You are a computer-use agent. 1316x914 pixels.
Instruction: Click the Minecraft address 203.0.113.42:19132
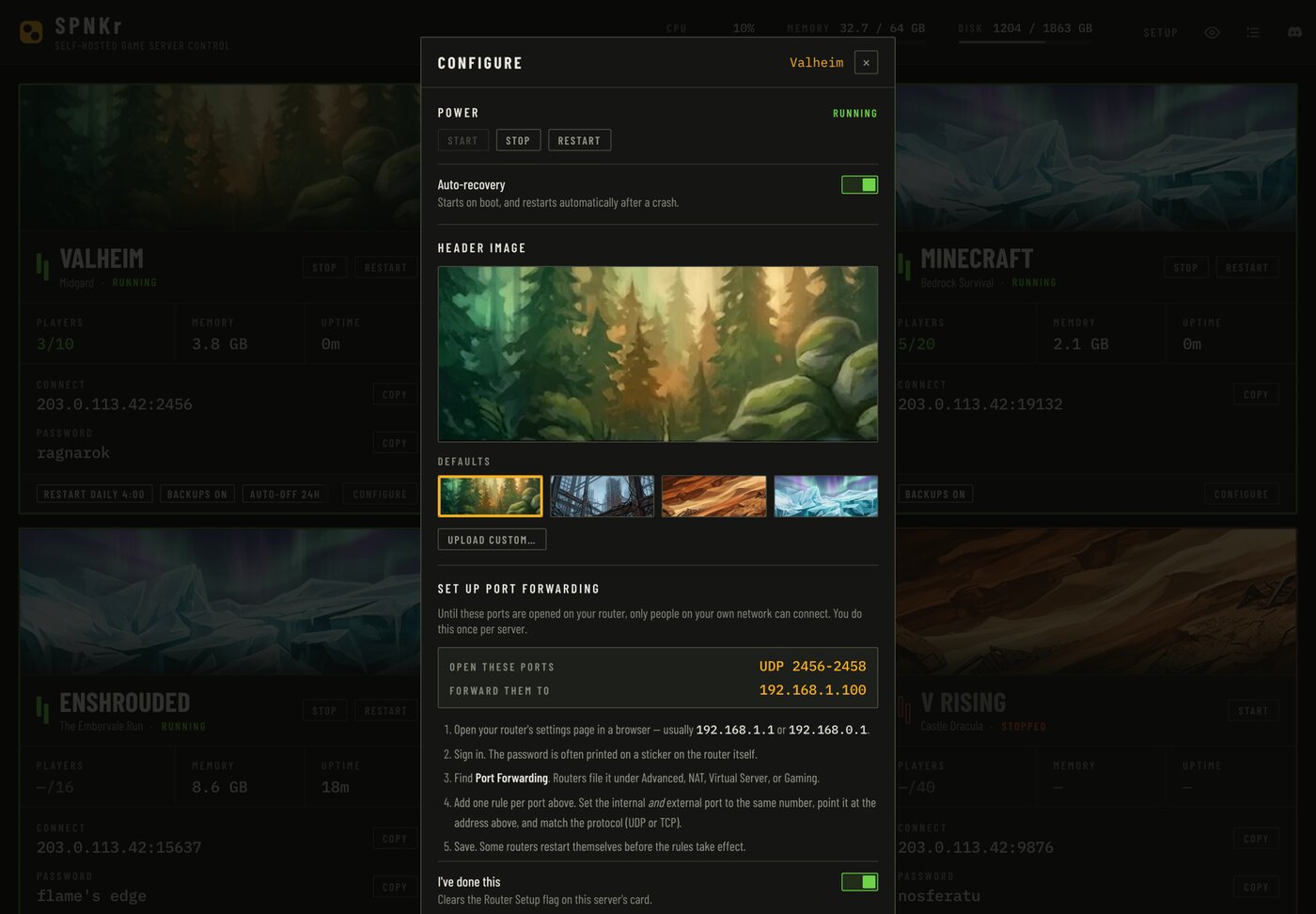click(980, 404)
